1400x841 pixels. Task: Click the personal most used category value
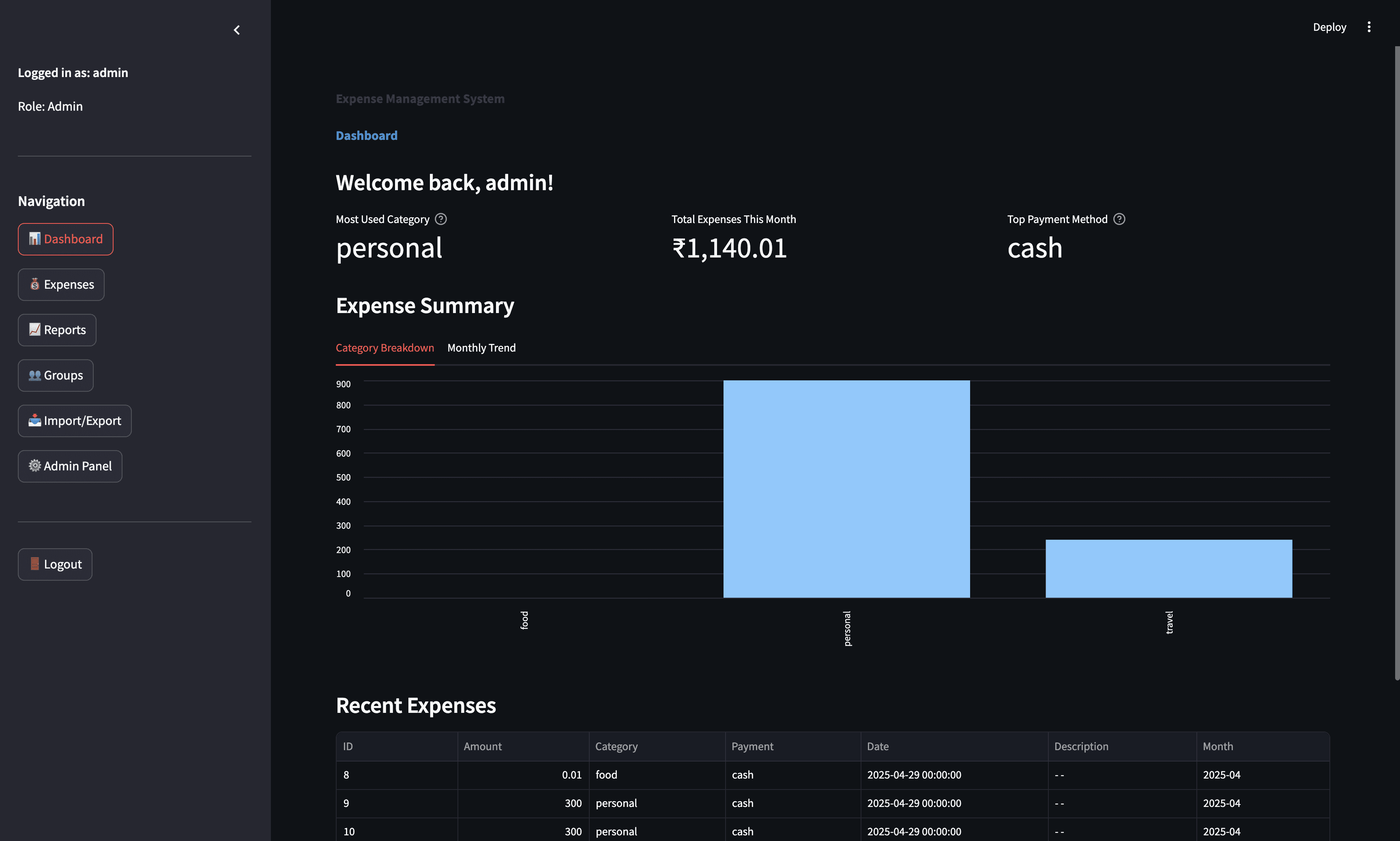(389, 249)
